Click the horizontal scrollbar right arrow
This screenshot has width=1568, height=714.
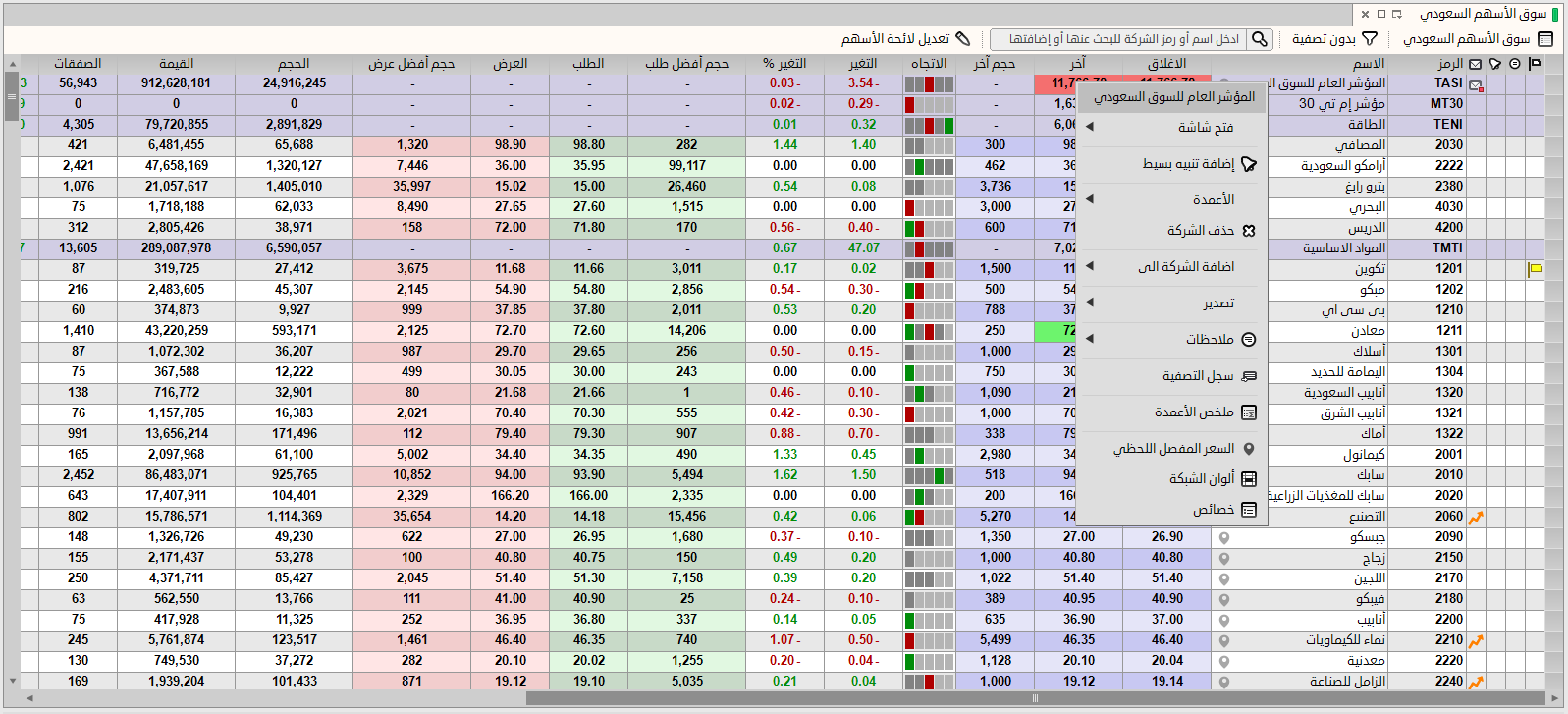[1554, 698]
